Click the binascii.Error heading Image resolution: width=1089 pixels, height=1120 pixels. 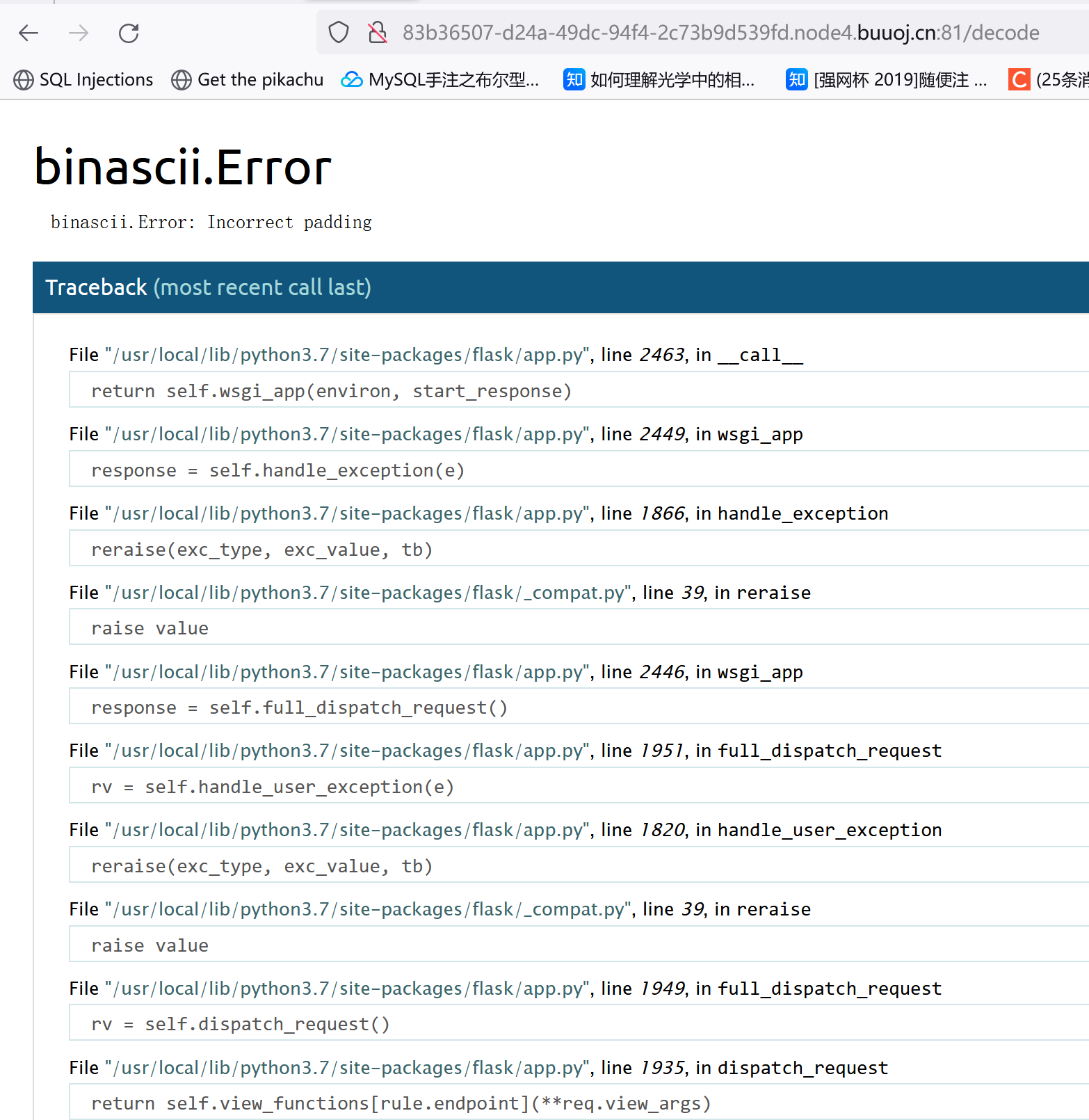[184, 168]
